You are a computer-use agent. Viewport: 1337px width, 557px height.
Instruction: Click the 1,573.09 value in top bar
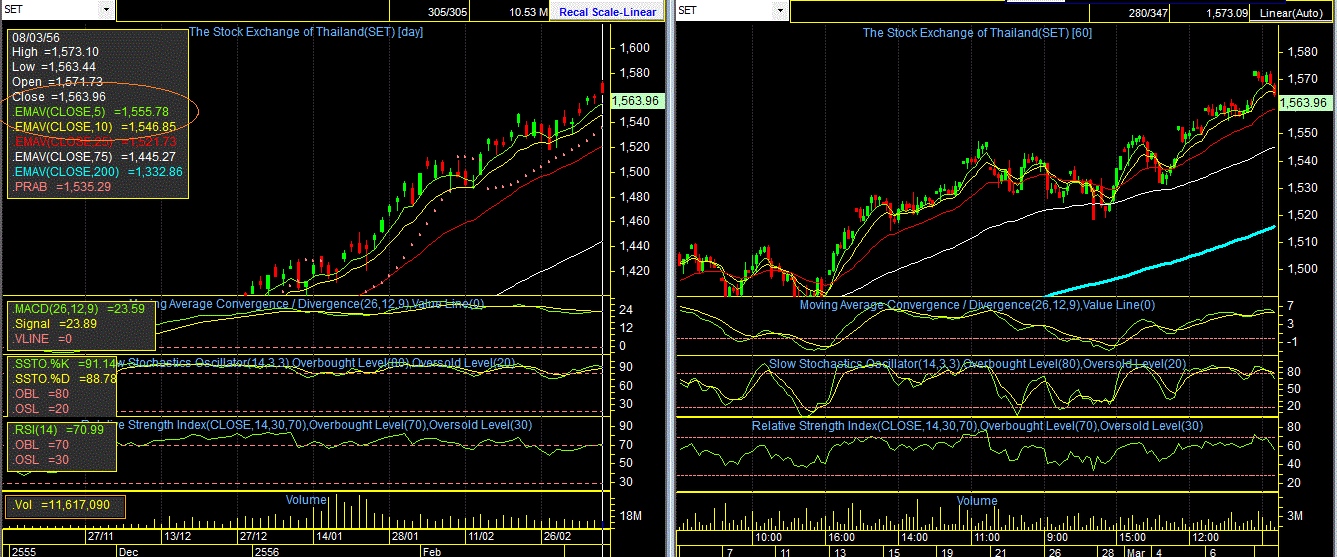(x=1227, y=12)
